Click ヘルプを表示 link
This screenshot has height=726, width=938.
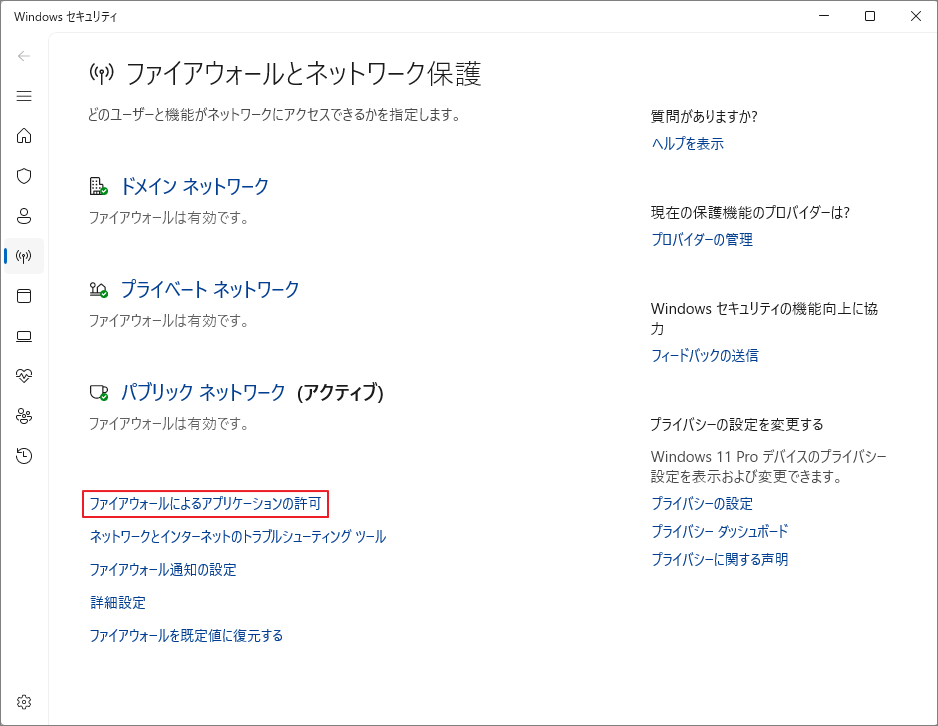tap(687, 144)
